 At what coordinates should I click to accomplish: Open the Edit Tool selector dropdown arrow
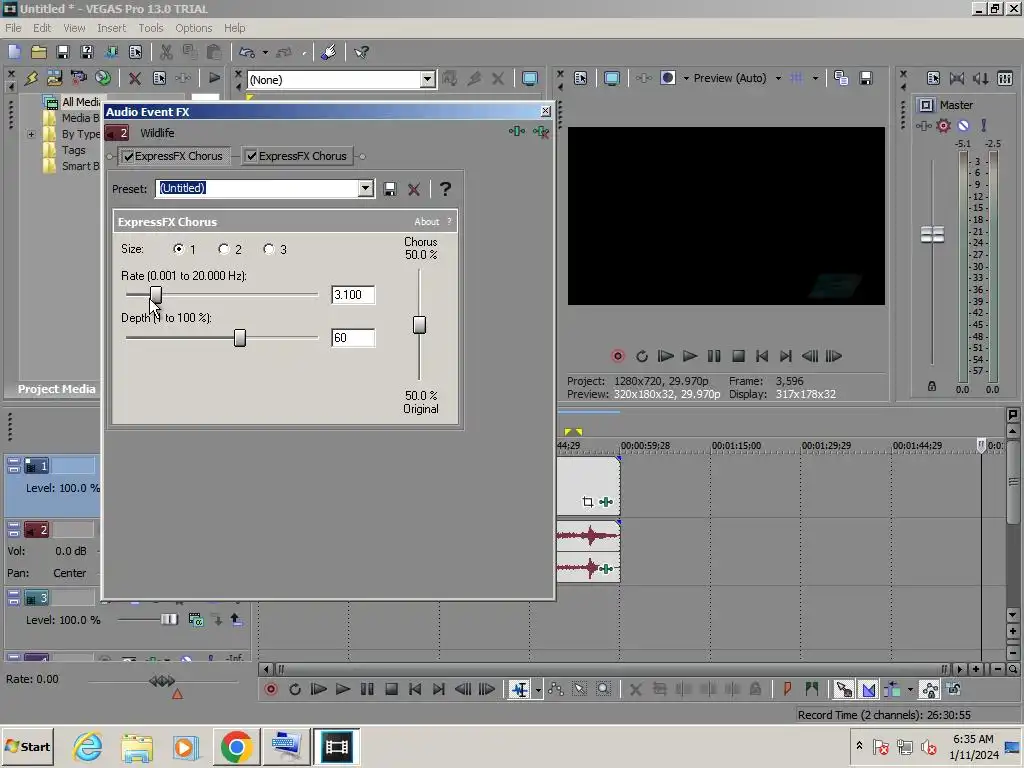tap(538, 690)
